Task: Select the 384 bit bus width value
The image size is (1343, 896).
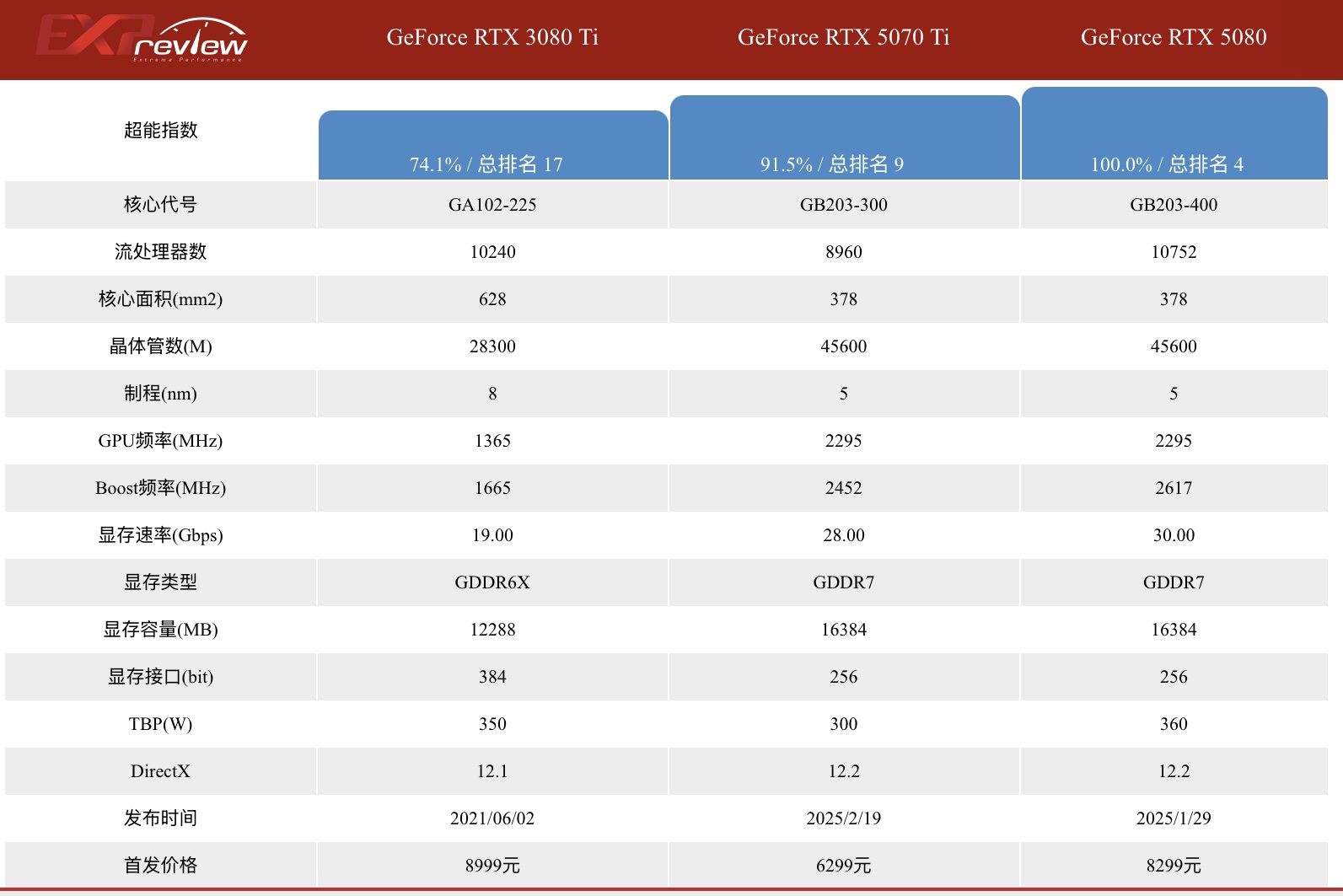Action: (492, 677)
